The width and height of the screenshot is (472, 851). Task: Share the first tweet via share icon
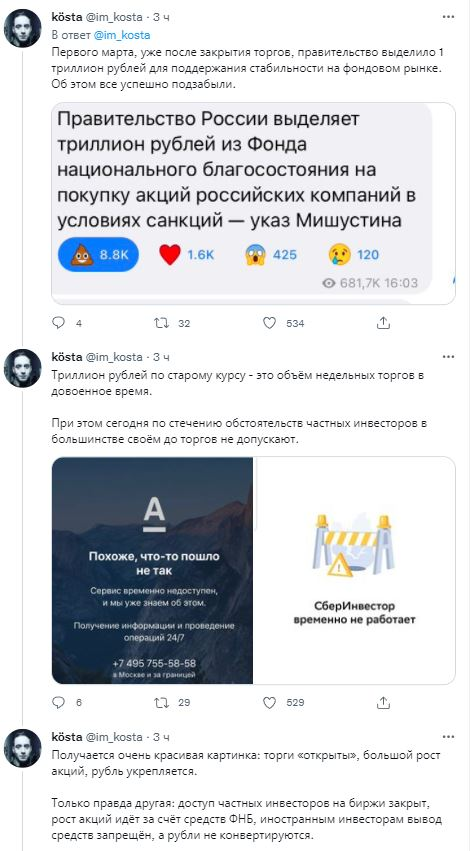click(383, 323)
